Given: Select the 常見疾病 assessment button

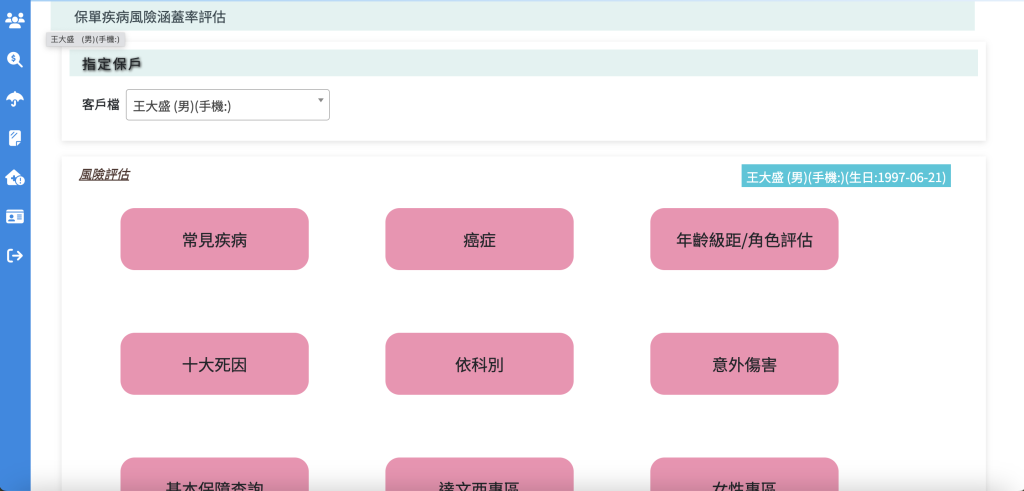Looking at the screenshot, I should click(214, 239).
